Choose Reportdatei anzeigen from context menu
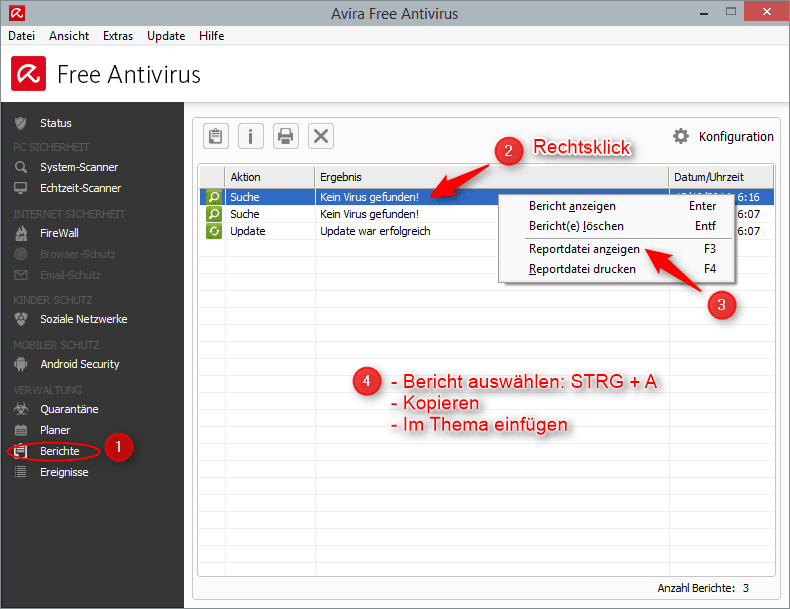Screen dimensions: 790x609 [x=617, y=249]
